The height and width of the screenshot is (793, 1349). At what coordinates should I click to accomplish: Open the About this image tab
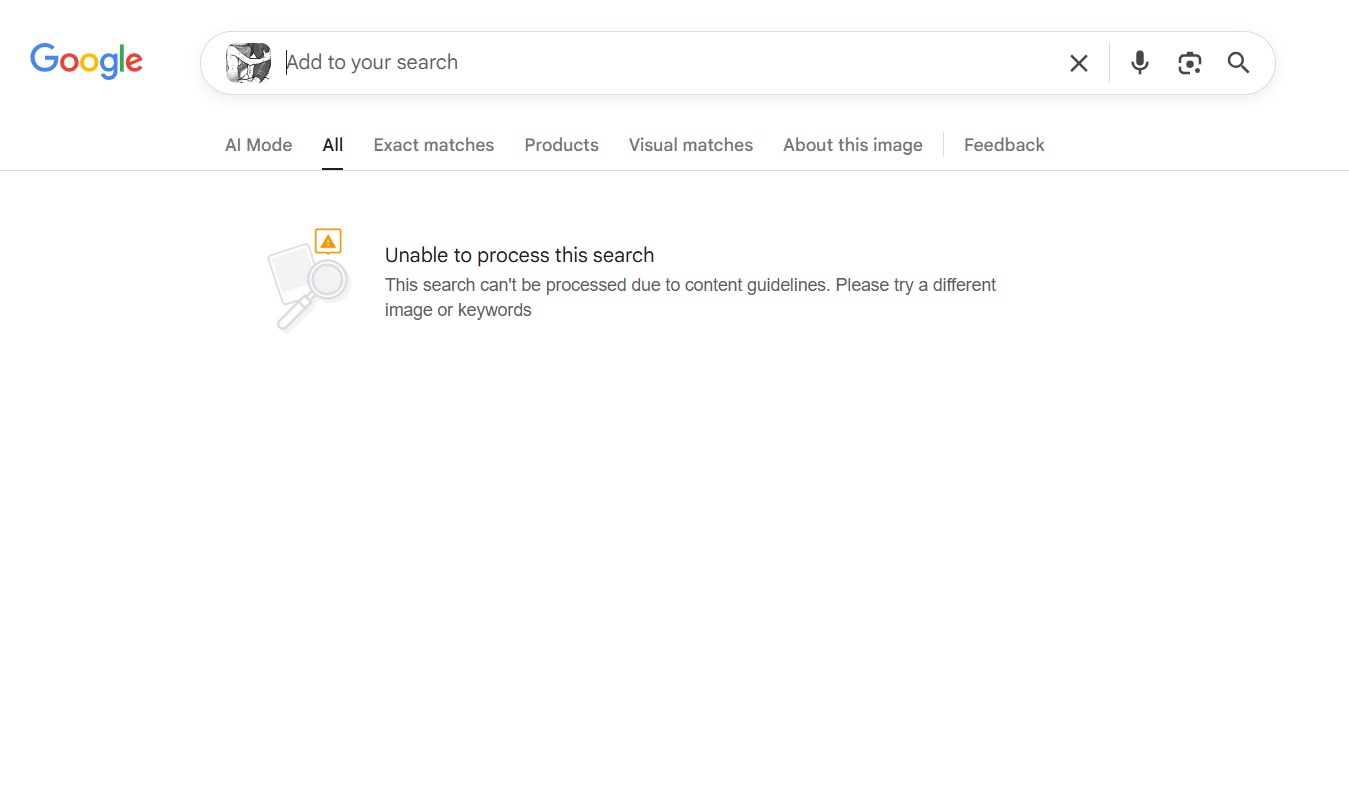pyautogui.click(x=853, y=145)
